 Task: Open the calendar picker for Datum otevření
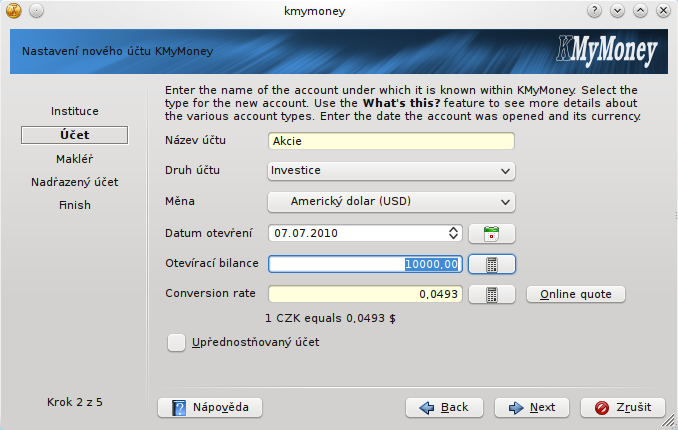(x=492, y=234)
